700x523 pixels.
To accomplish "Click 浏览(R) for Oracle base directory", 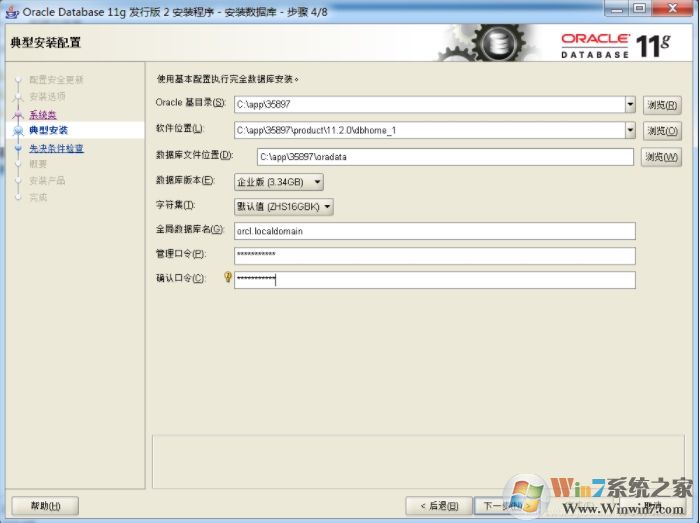I will click(662, 105).
